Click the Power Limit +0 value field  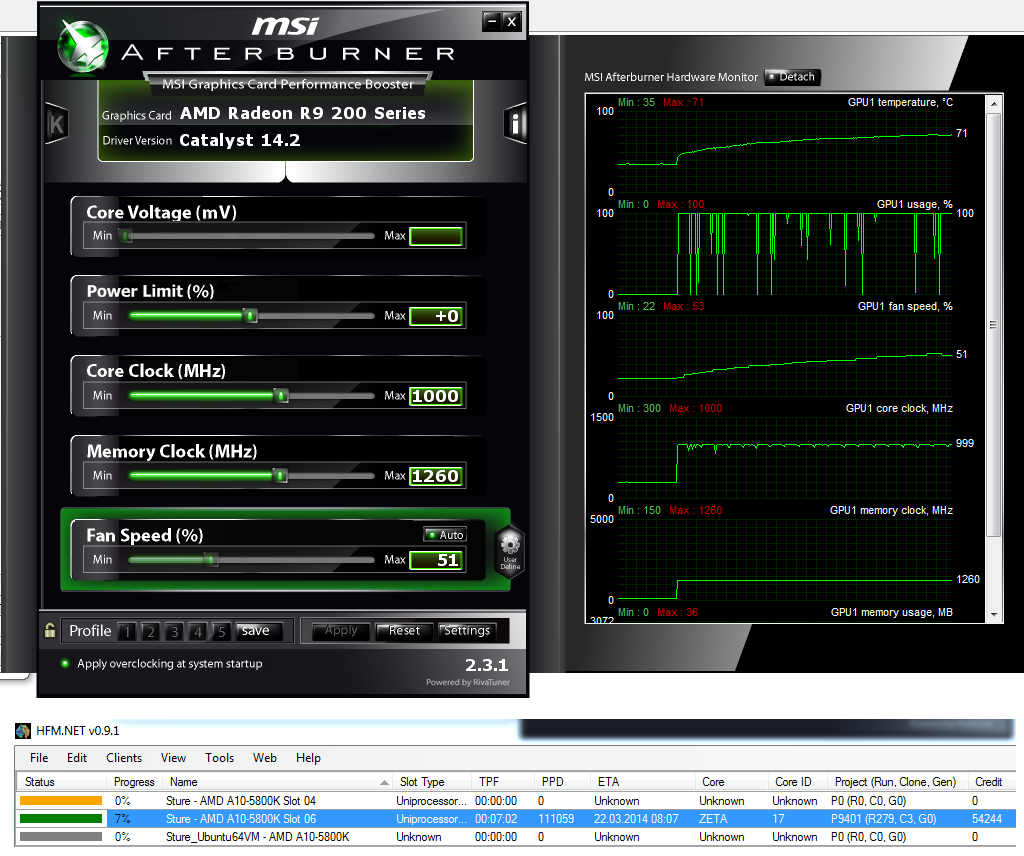pos(436,316)
